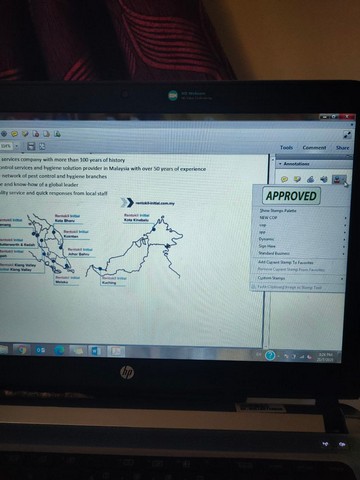Open Google Chrome from the taskbar
The width and height of the screenshot is (360, 480).
(x=22, y=350)
